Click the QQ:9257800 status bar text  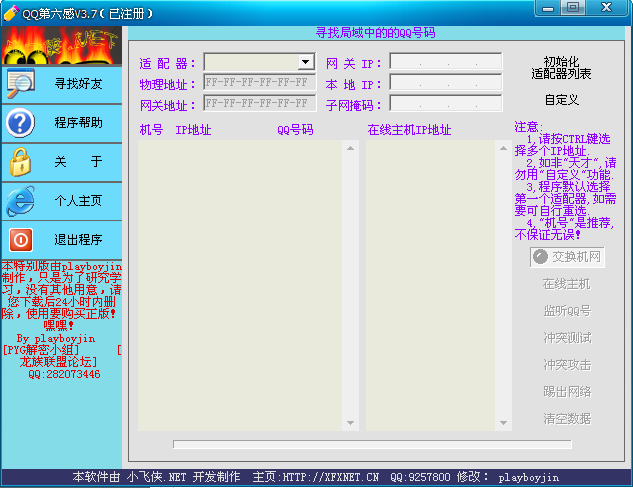tap(420, 478)
